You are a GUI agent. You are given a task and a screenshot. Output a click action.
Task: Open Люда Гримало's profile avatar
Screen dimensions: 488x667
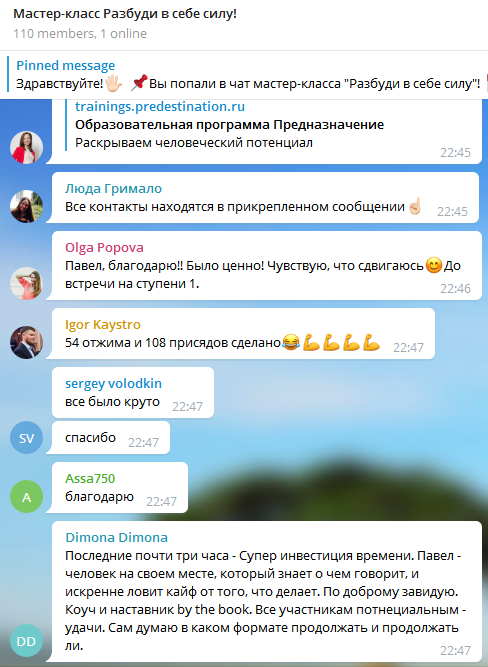[x=26, y=206]
